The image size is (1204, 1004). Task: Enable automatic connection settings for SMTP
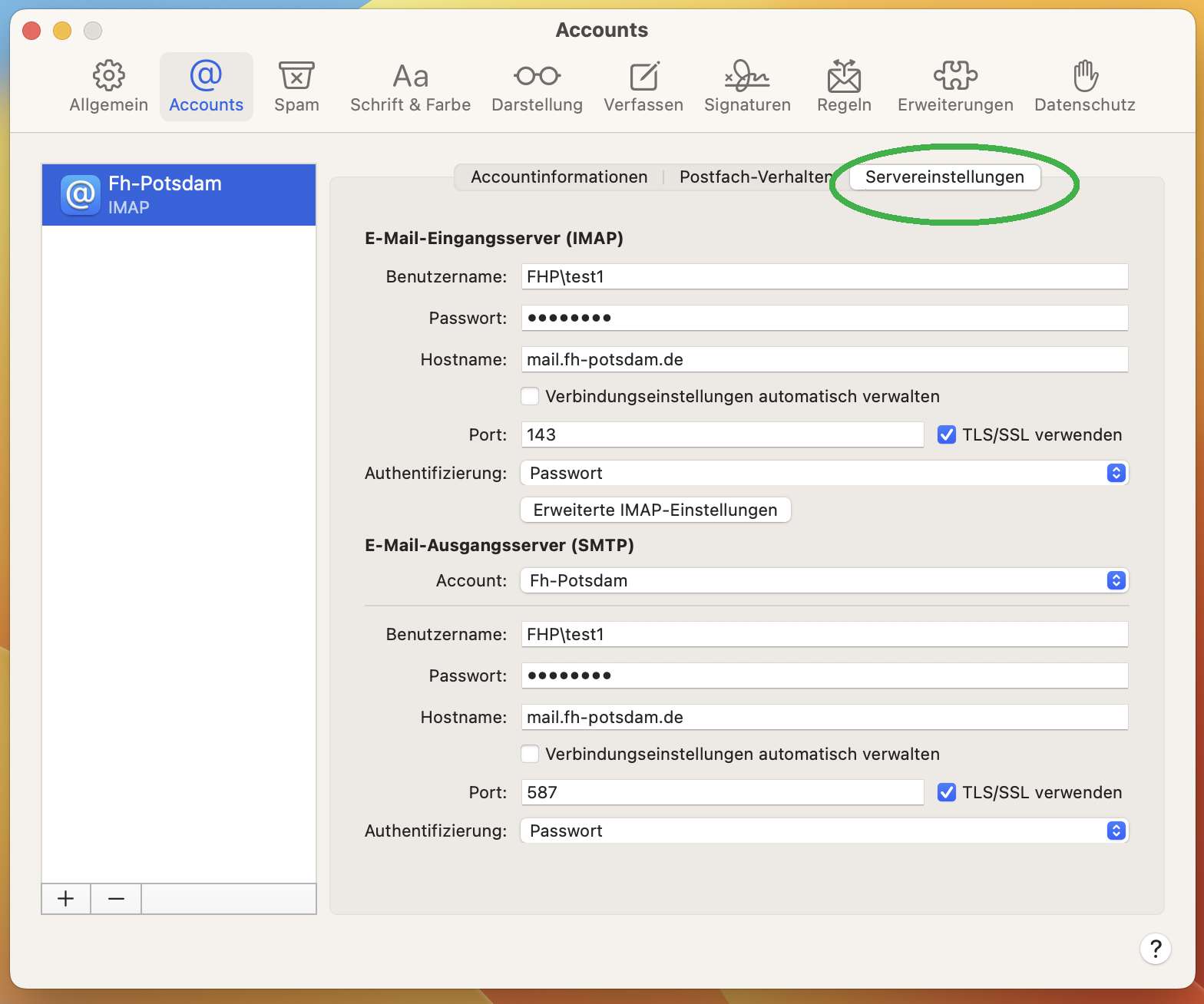(530, 754)
